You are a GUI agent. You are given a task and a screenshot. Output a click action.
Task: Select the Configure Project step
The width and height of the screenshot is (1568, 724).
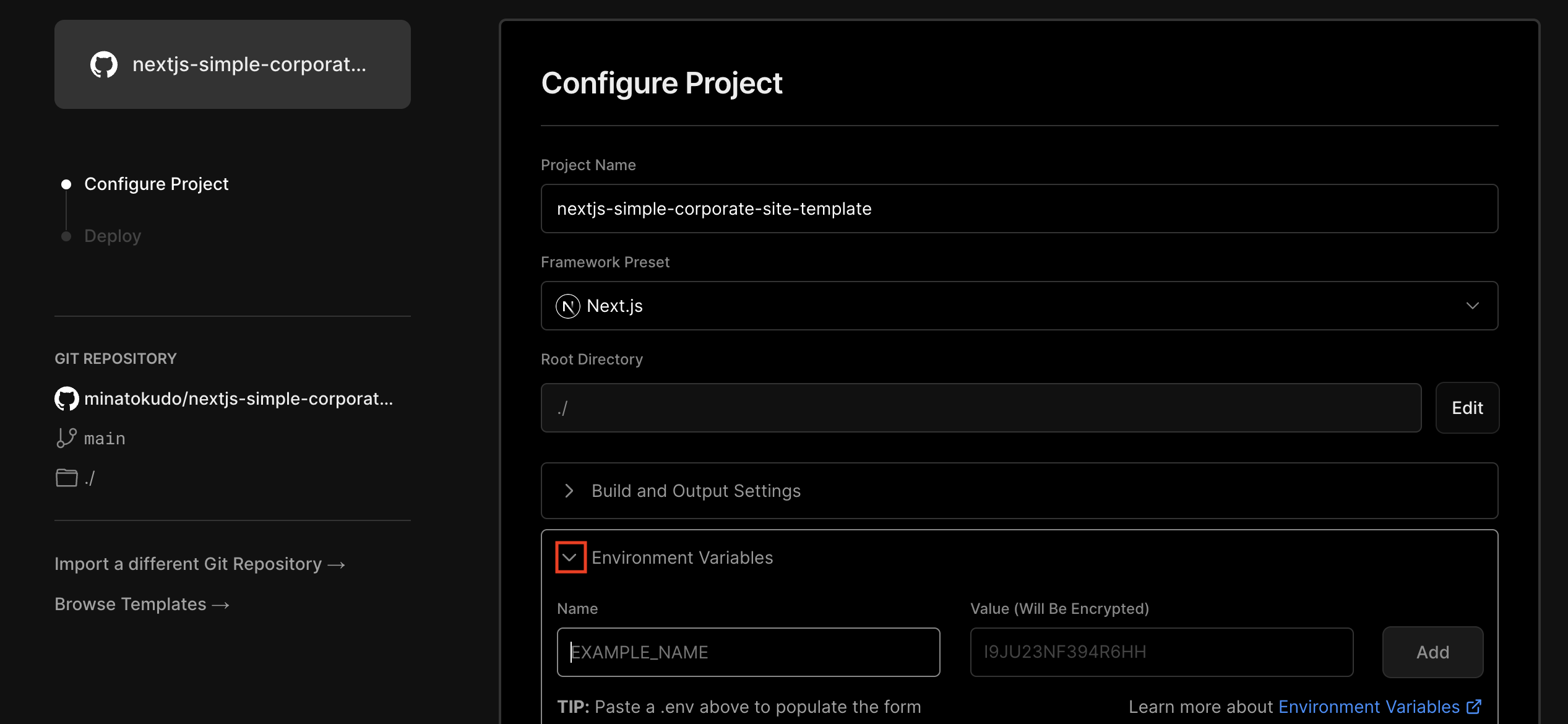pos(156,184)
